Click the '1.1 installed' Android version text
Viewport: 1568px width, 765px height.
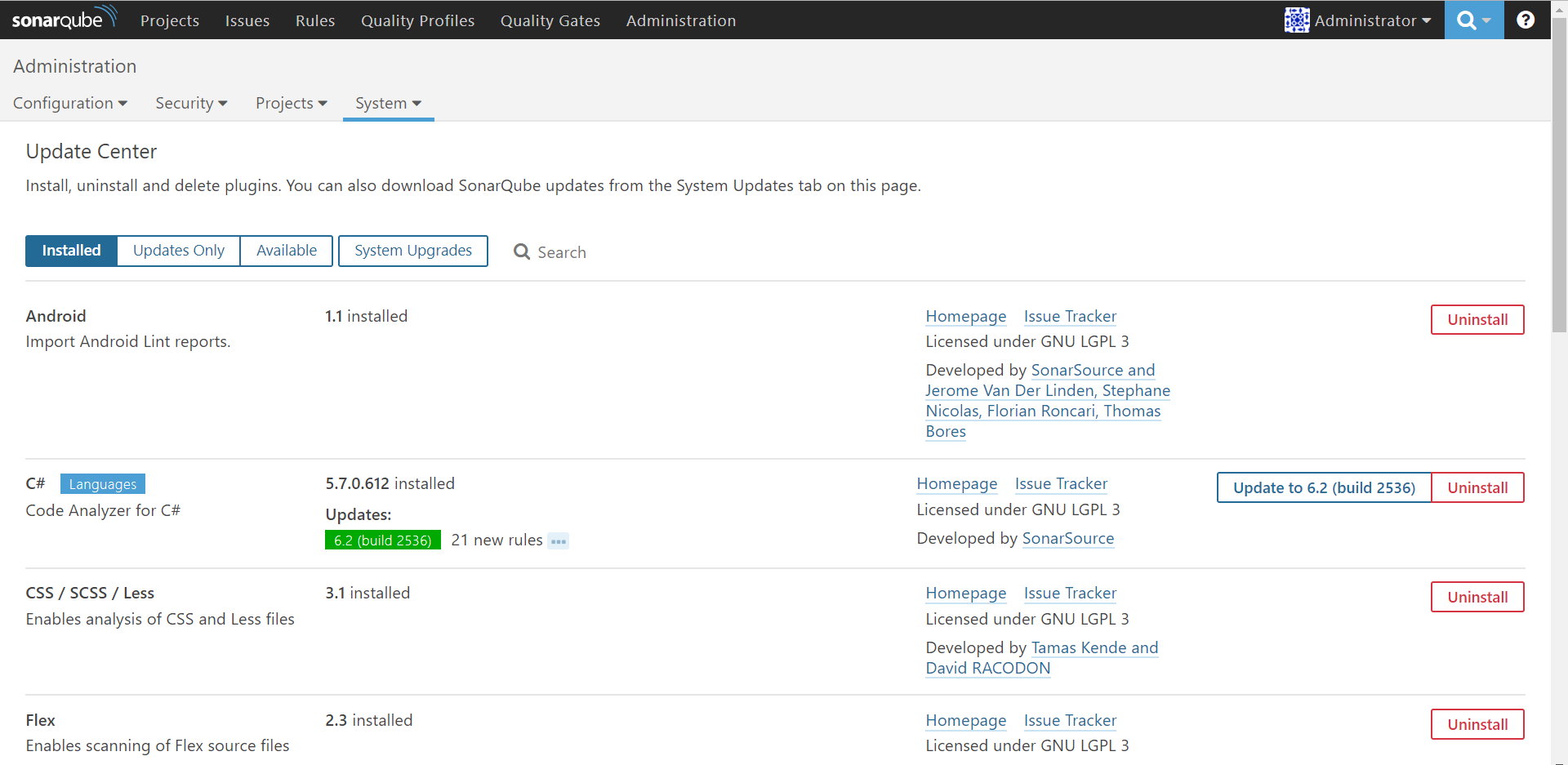coord(366,316)
